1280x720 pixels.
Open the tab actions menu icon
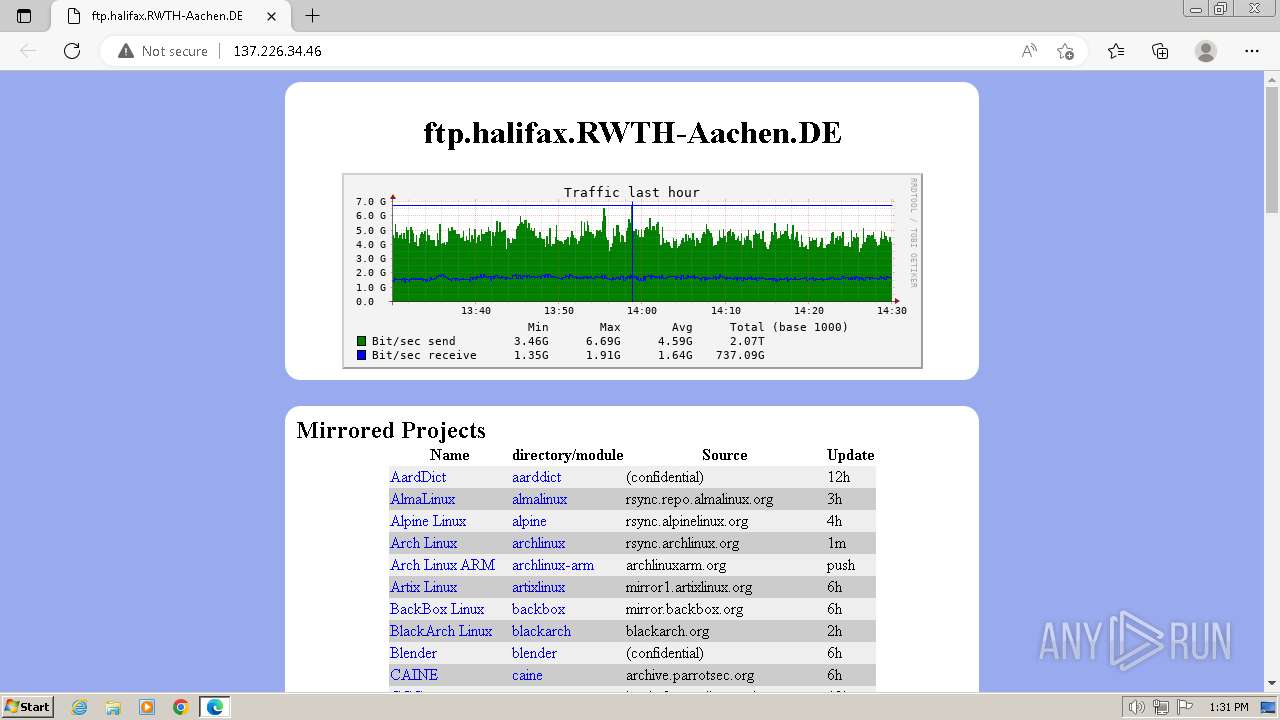pyautogui.click(x=25, y=16)
